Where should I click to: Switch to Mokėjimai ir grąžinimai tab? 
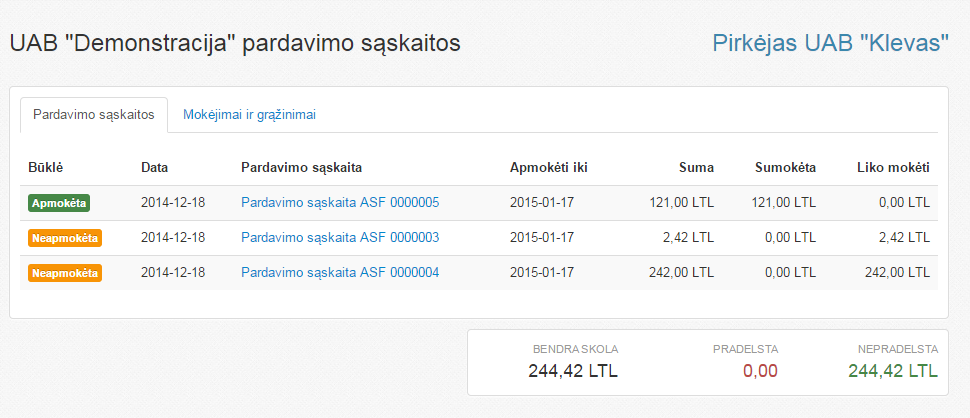249,115
